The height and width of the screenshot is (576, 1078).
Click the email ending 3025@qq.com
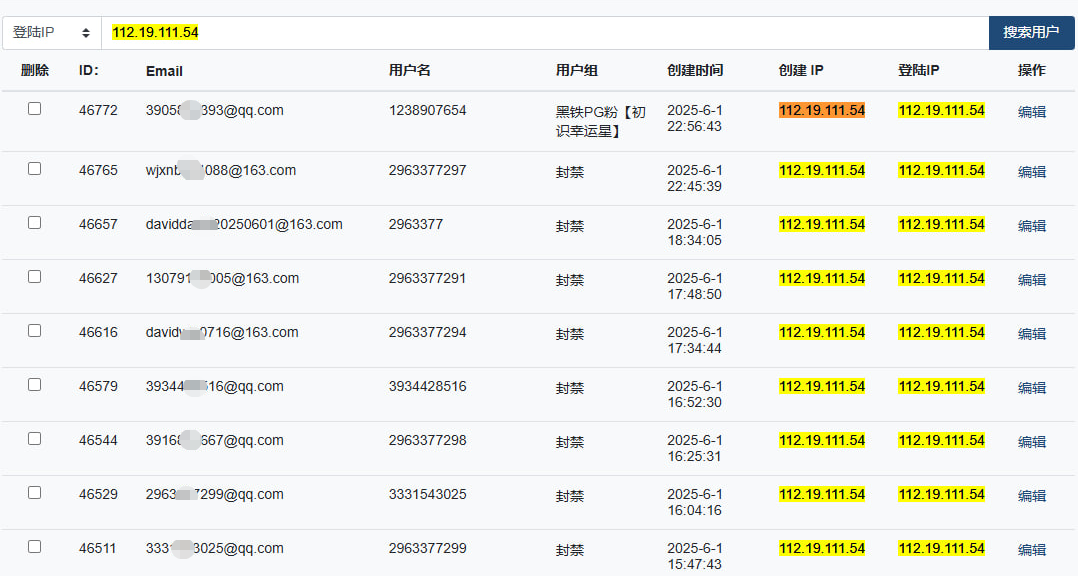pos(214,548)
